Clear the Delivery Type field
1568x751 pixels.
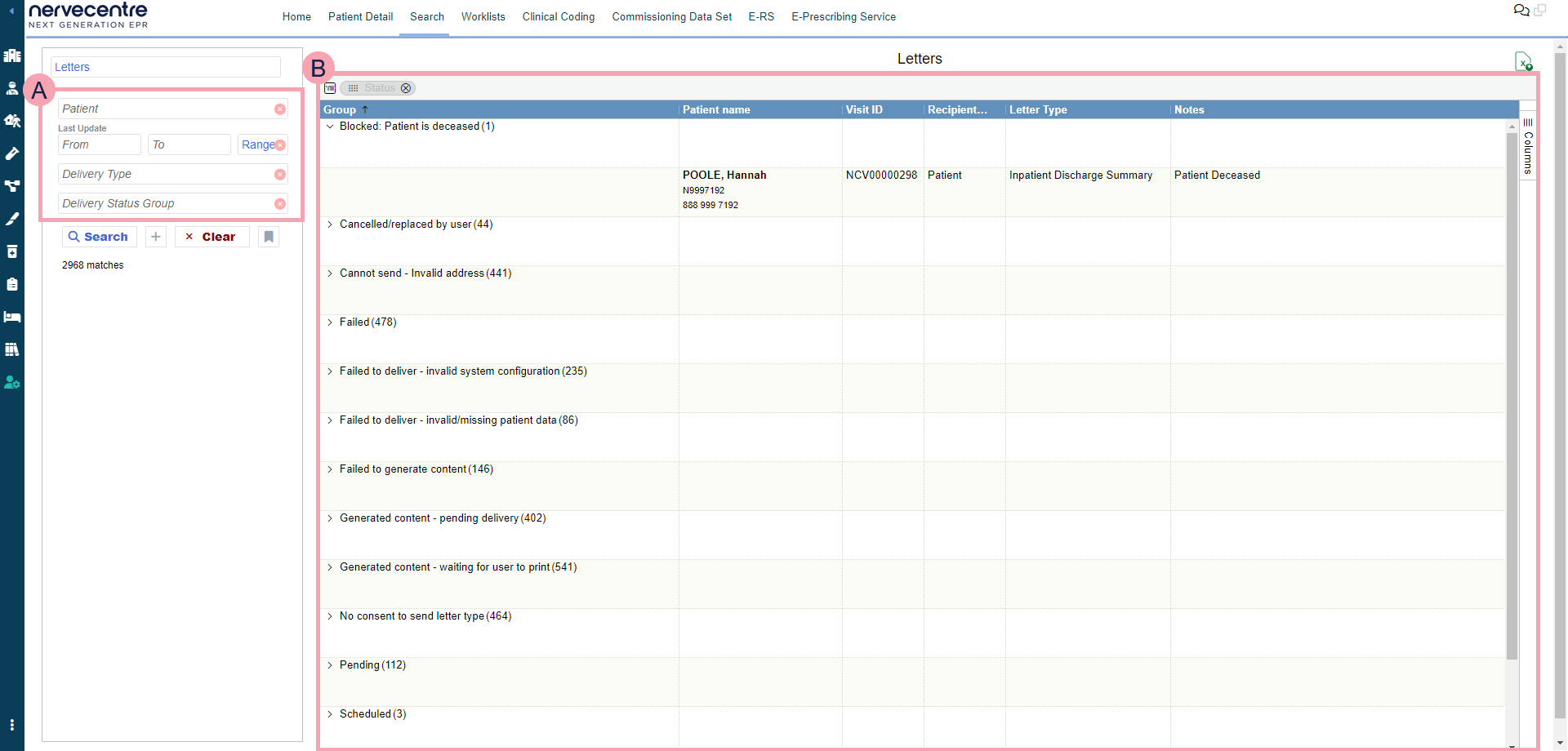(x=280, y=175)
